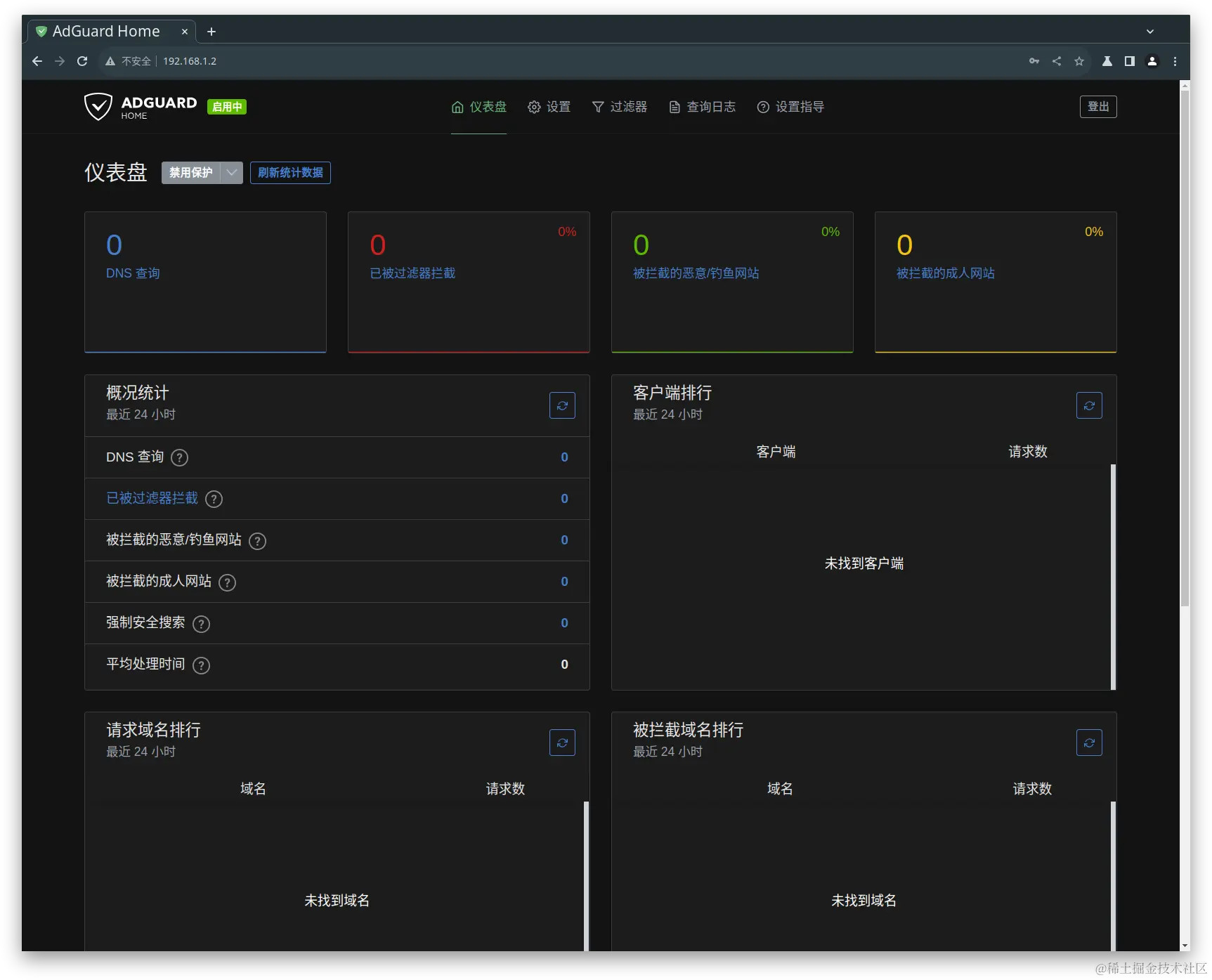1212x980 pixels.
Task: Click the 刷新统计数据 button
Action: (x=290, y=173)
